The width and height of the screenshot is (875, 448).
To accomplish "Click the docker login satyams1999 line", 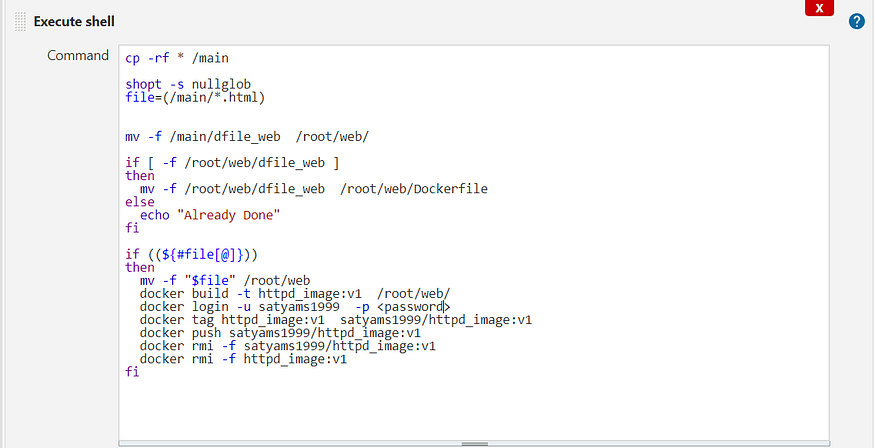I will 295,307.
